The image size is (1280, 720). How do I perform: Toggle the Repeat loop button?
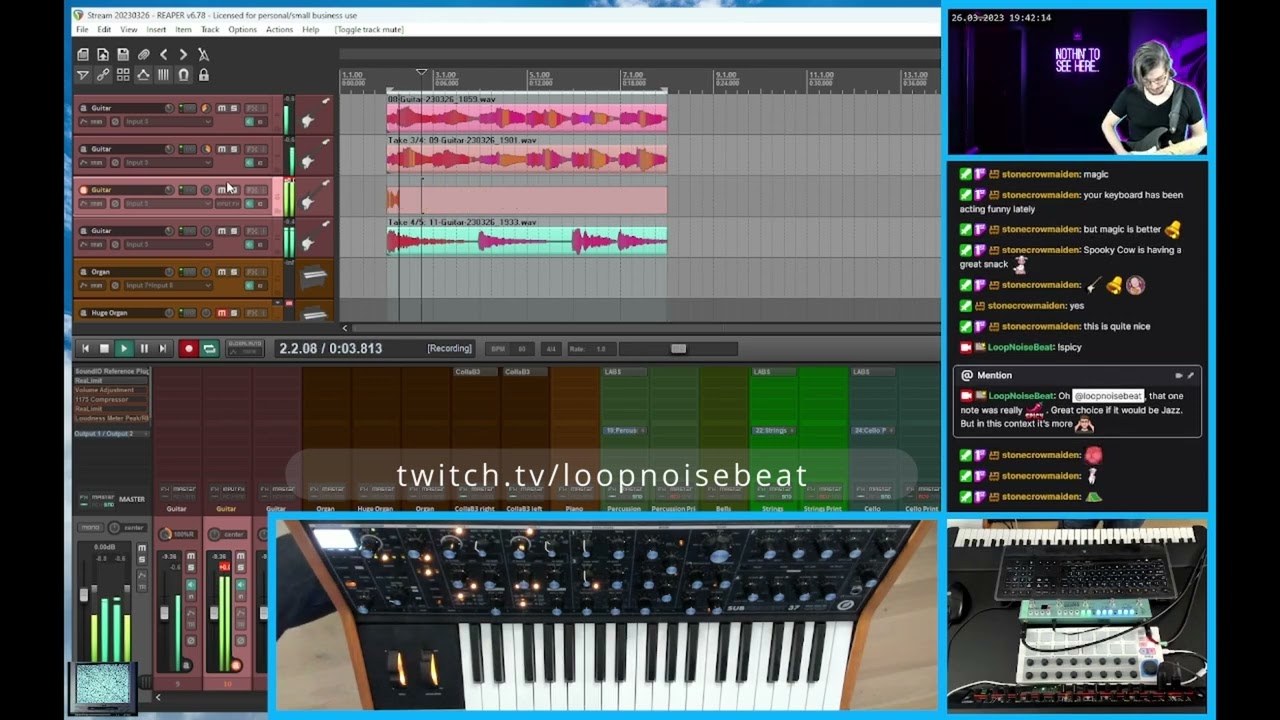coord(209,348)
